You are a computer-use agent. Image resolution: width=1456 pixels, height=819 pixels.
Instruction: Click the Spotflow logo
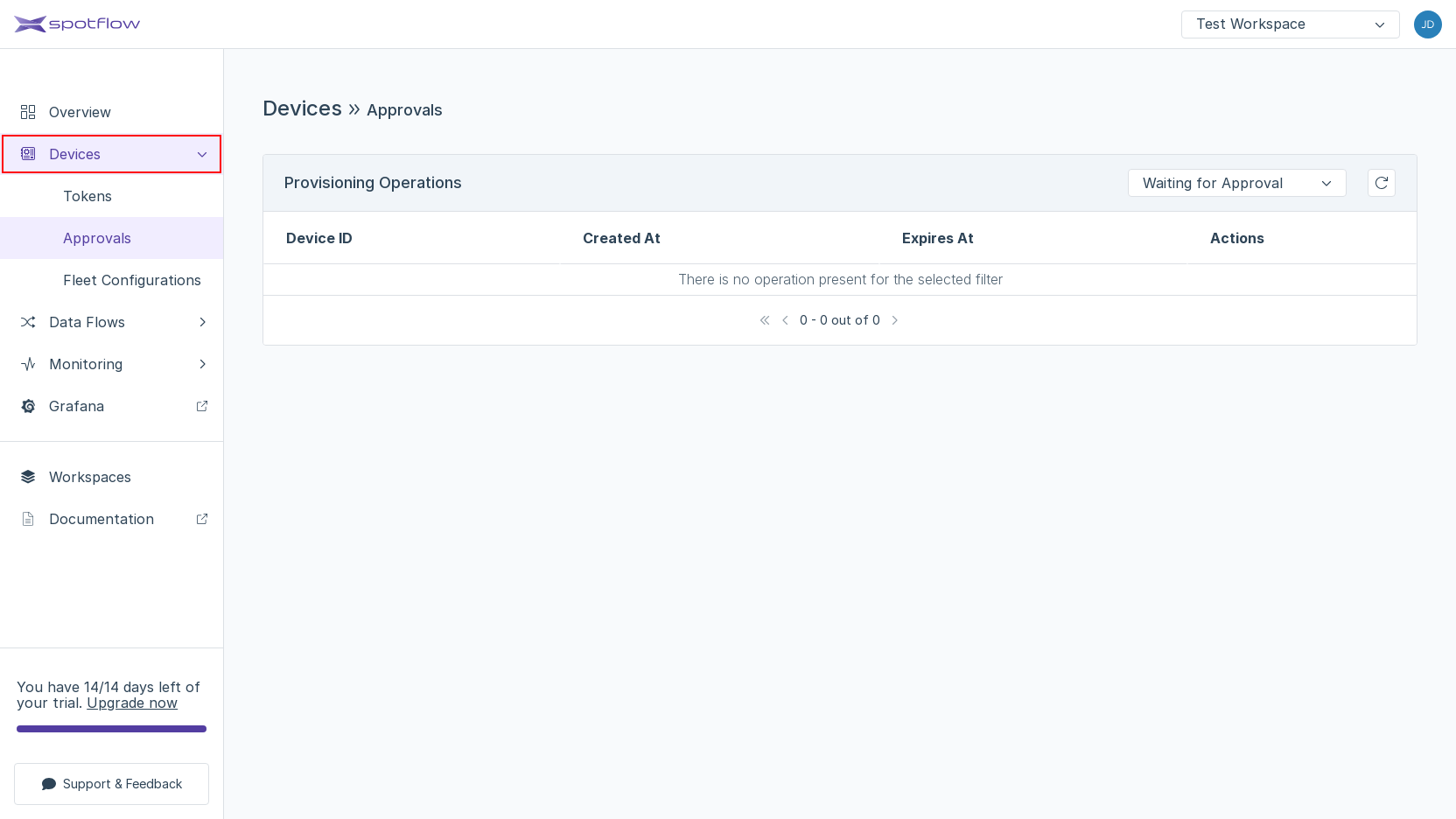(x=77, y=24)
